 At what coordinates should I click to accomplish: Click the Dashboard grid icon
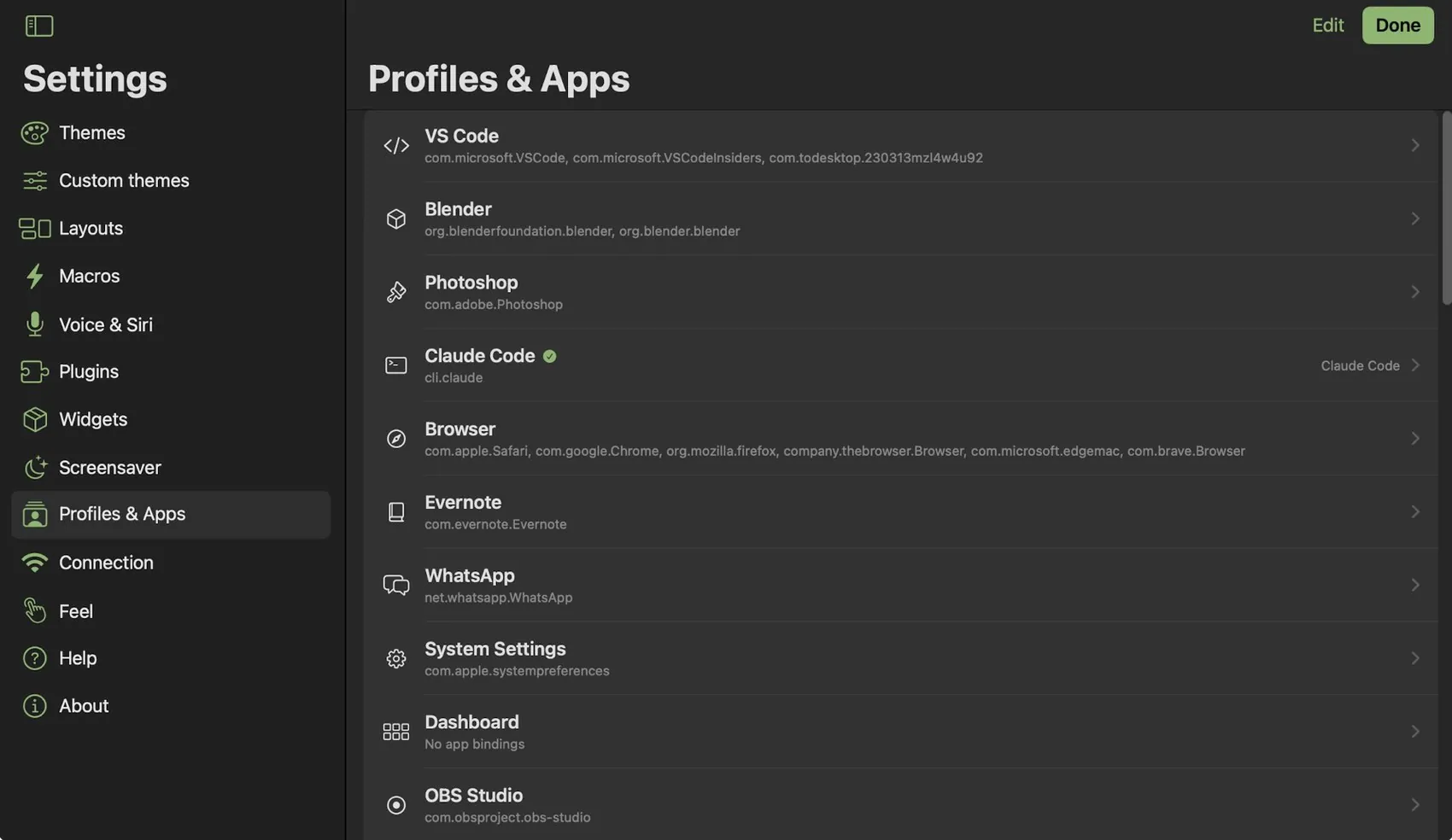[395, 732]
